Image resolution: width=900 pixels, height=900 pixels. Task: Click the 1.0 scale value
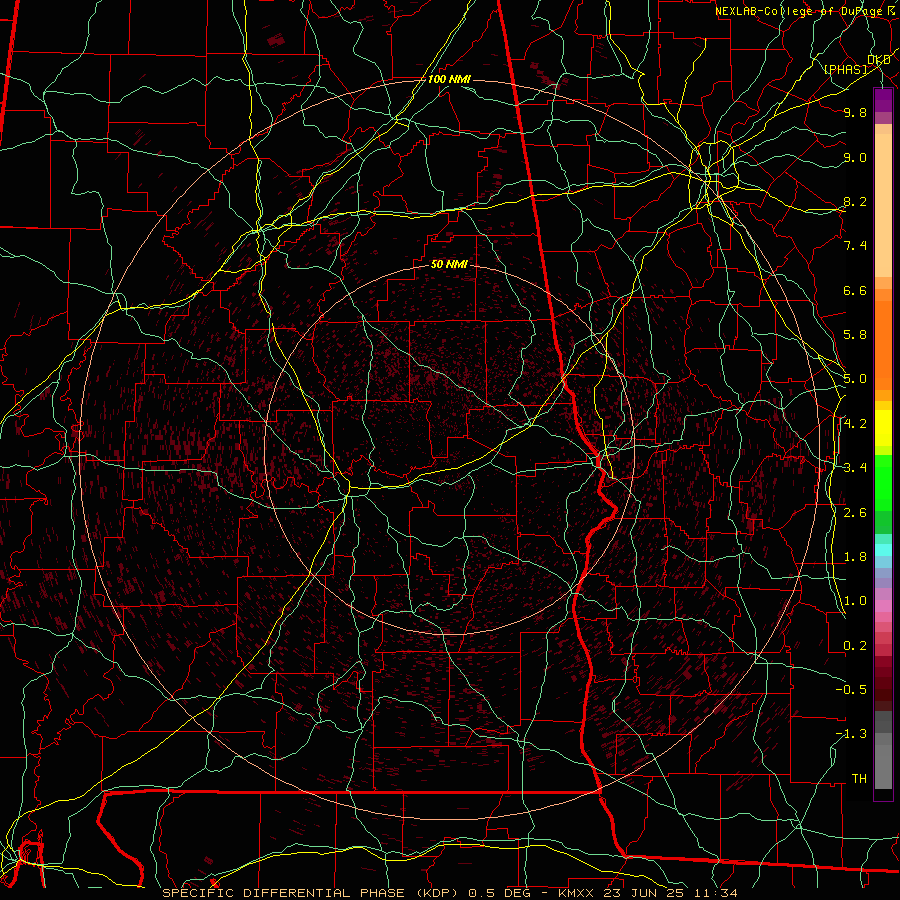[x=855, y=601]
